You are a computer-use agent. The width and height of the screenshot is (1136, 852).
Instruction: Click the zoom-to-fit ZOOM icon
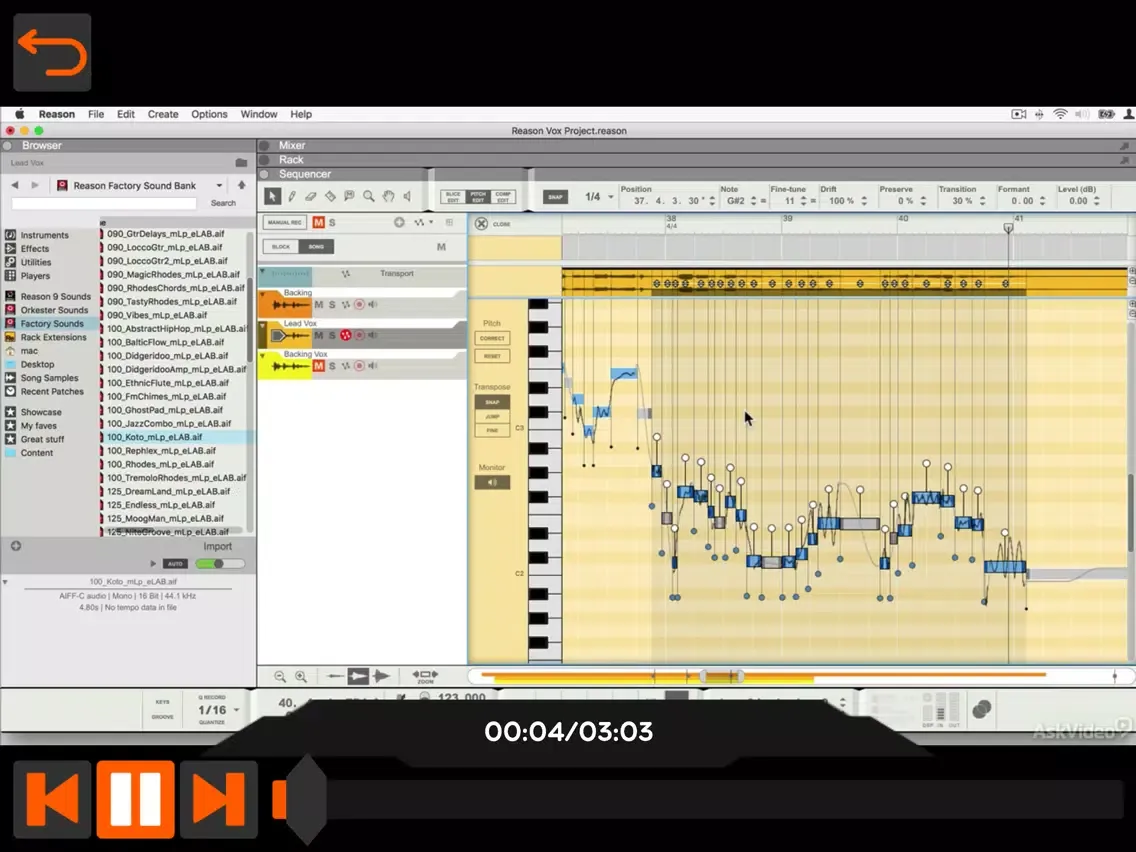[425, 677]
